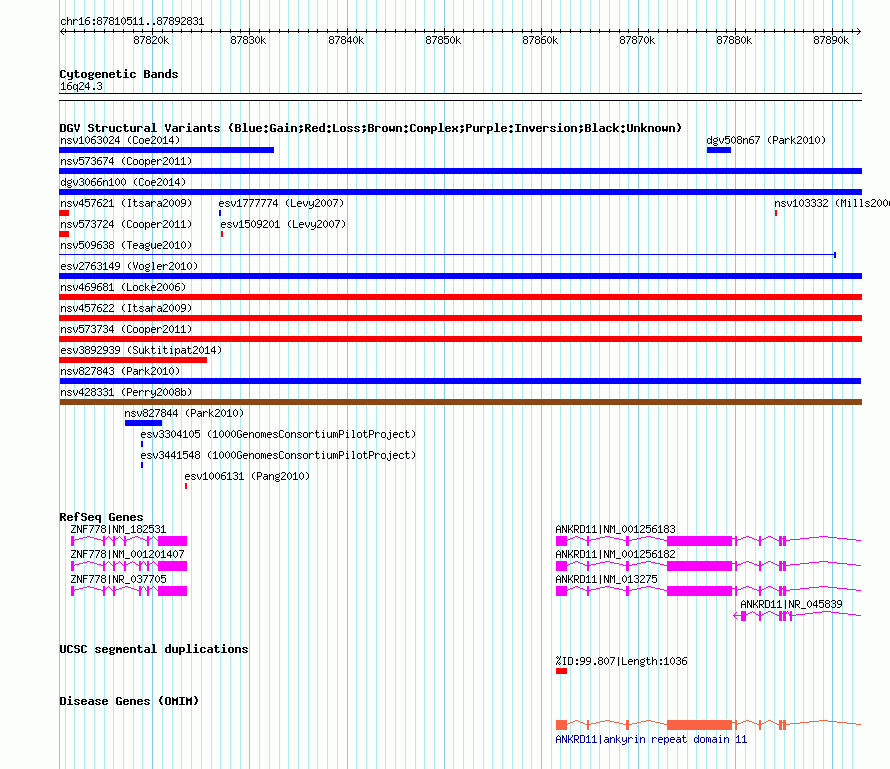Screen dimensions: 890x769
Task: Click red loss marker under nsv457621
Action: pos(64,213)
